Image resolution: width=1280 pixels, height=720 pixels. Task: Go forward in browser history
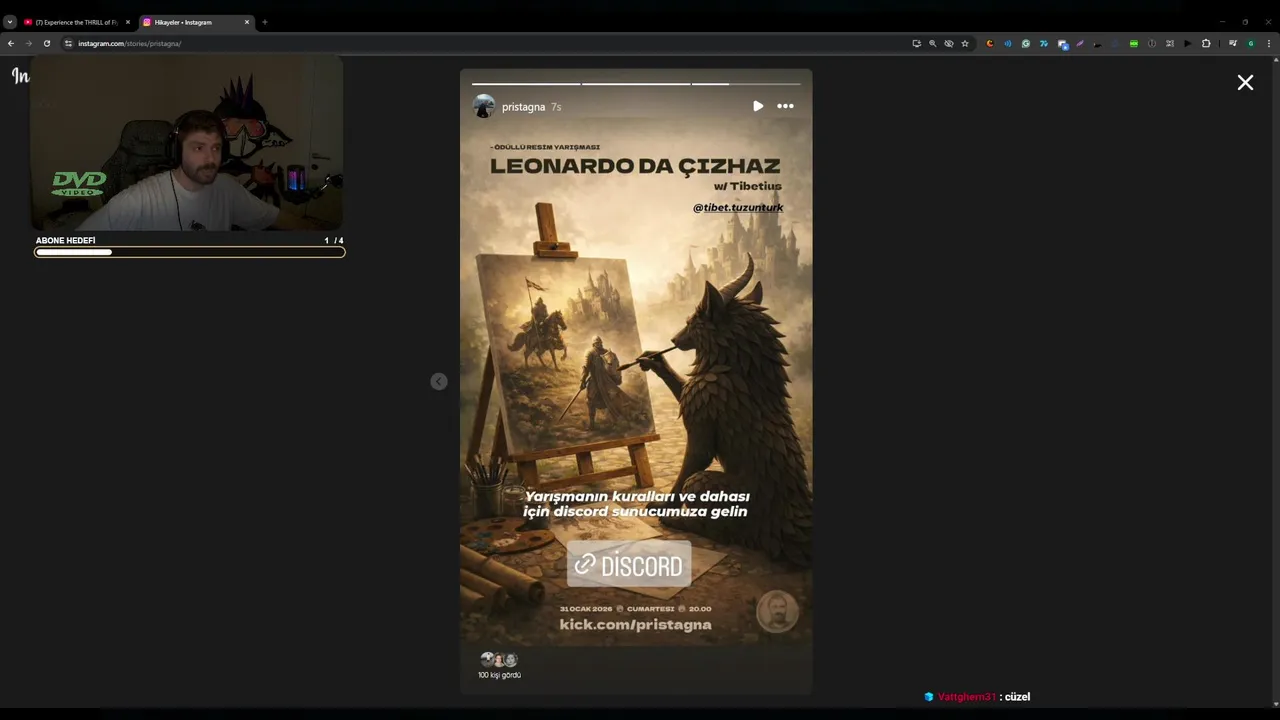click(29, 44)
